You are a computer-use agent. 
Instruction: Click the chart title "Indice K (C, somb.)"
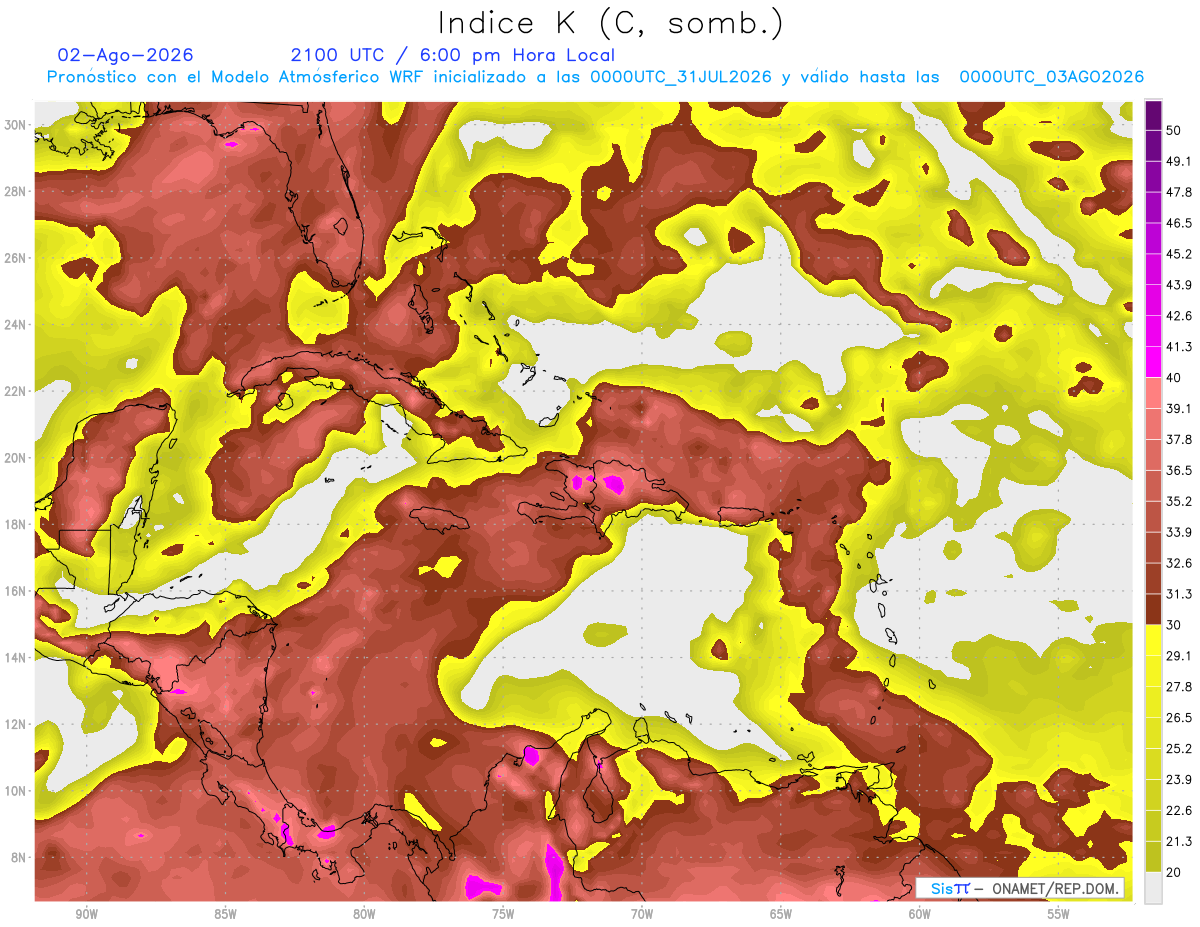point(611,23)
